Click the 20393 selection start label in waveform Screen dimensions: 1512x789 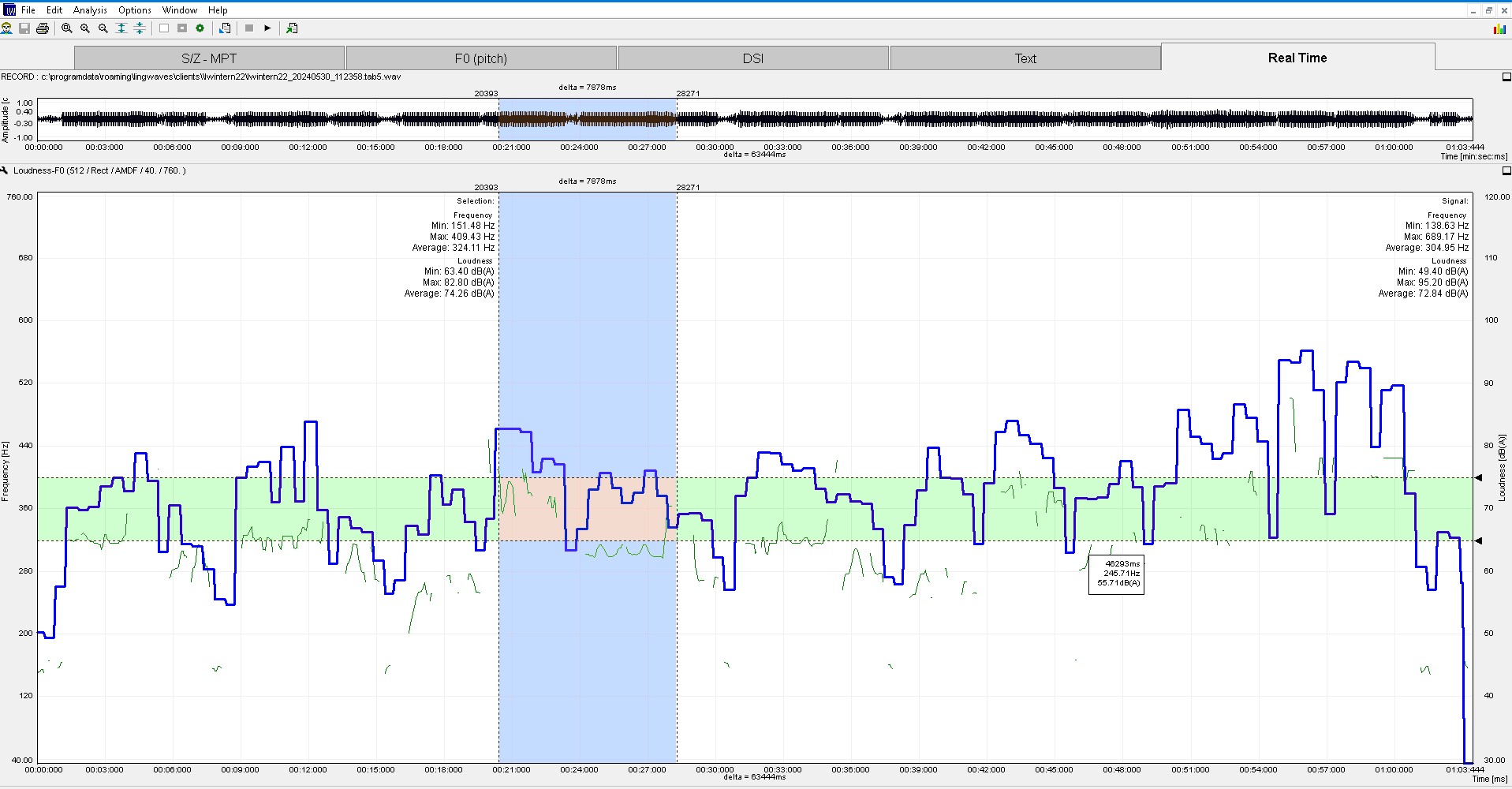pos(486,93)
